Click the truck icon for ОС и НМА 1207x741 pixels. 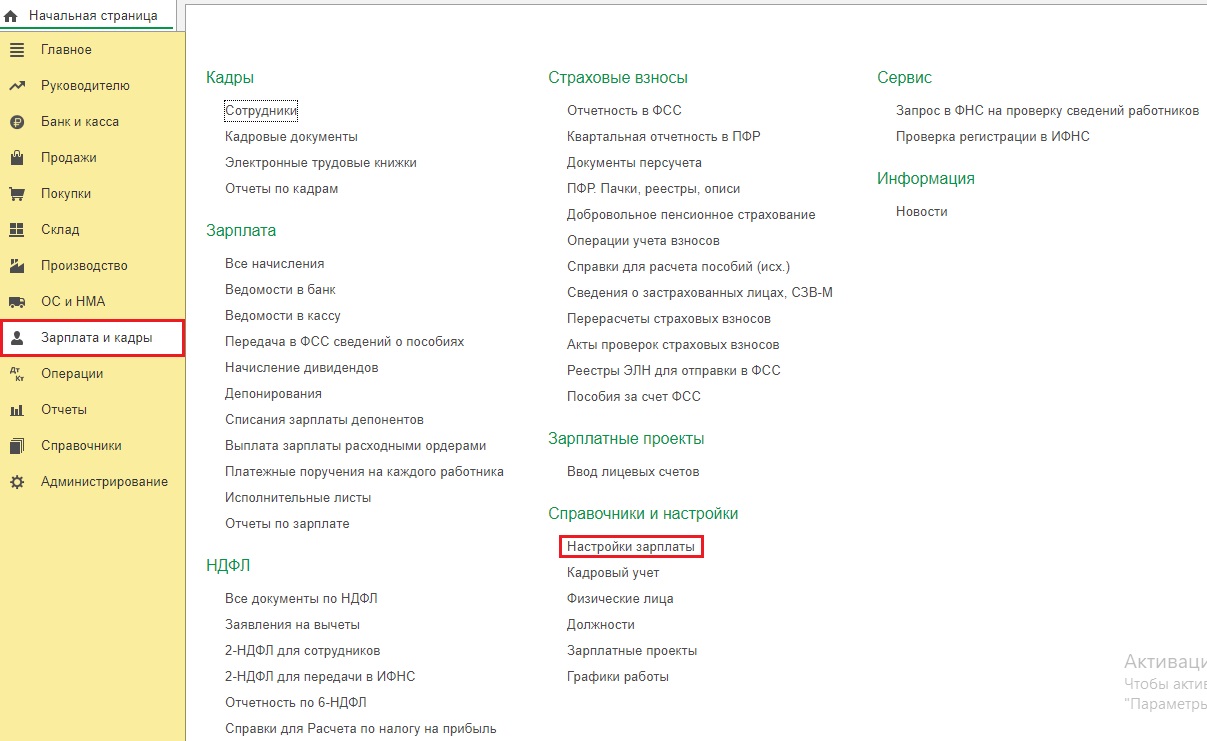pyautogui.click(x=16, y=302)
